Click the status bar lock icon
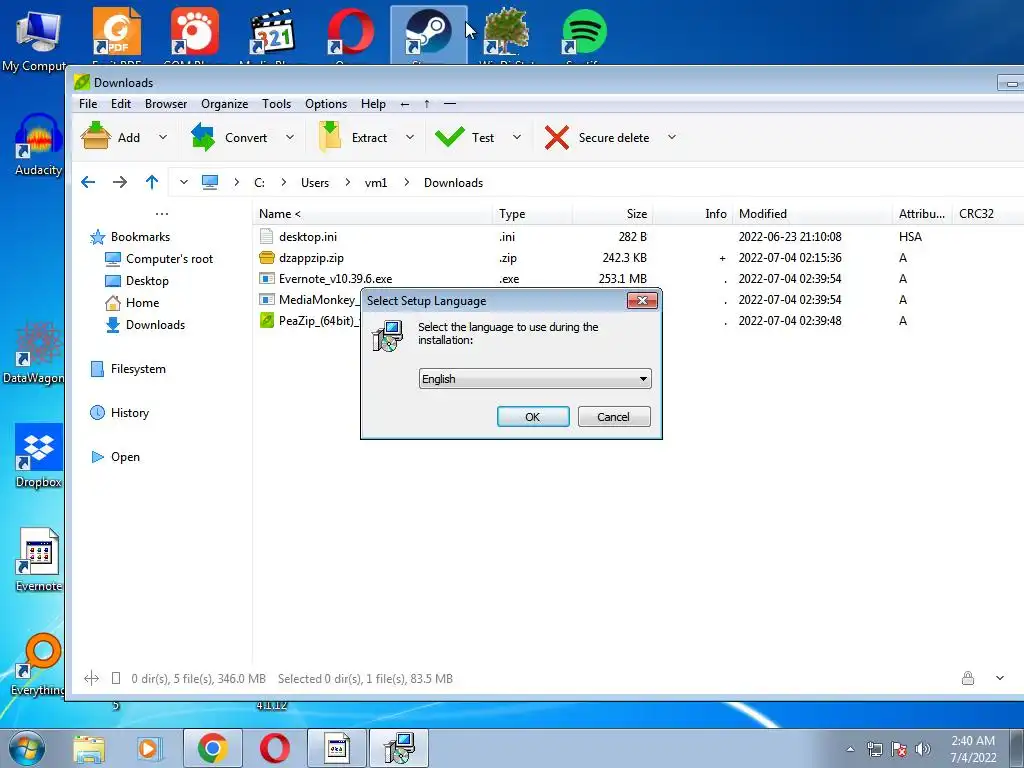 [x=968, y=678]
